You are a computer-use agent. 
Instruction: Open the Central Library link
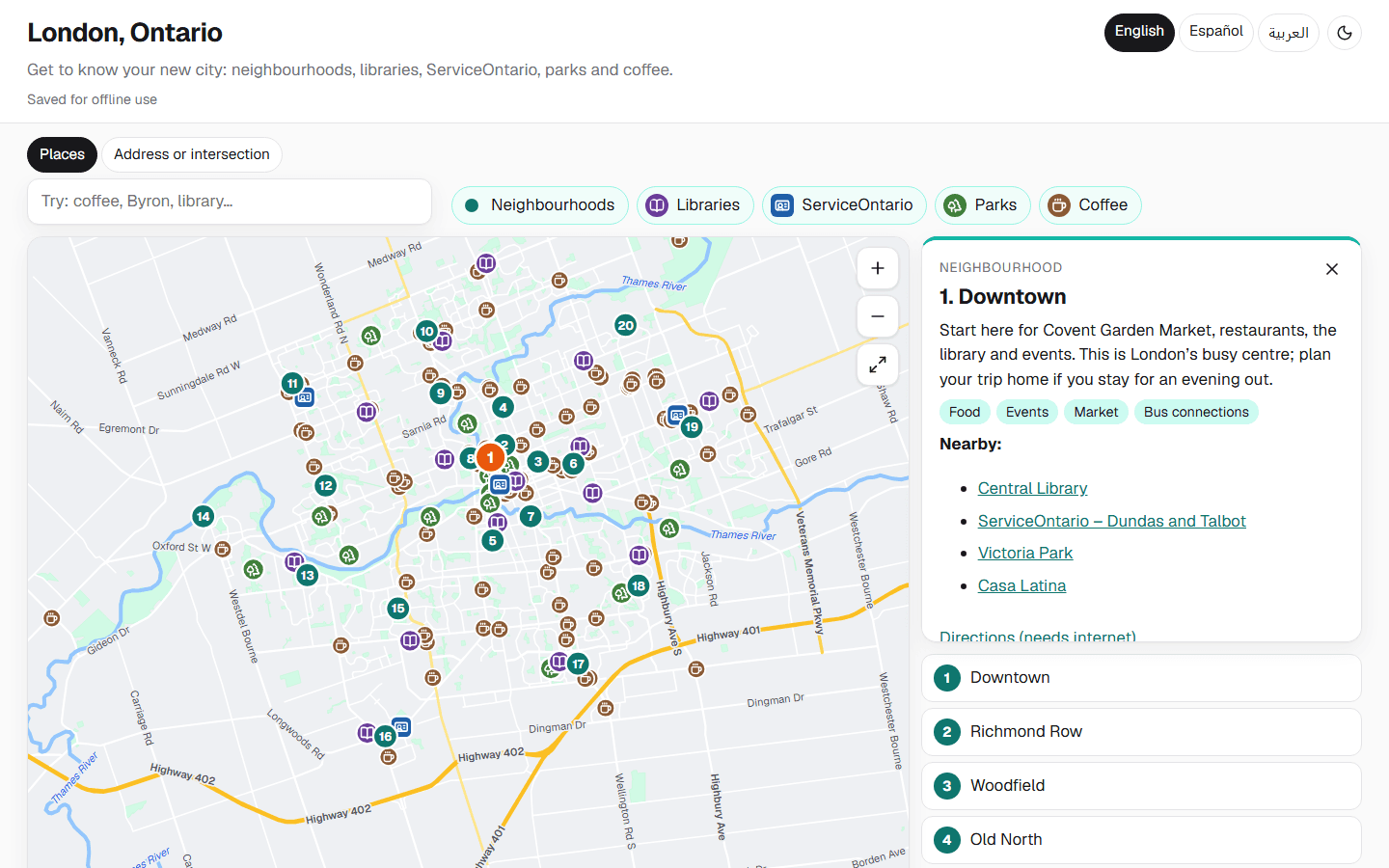click(1032, 488)
